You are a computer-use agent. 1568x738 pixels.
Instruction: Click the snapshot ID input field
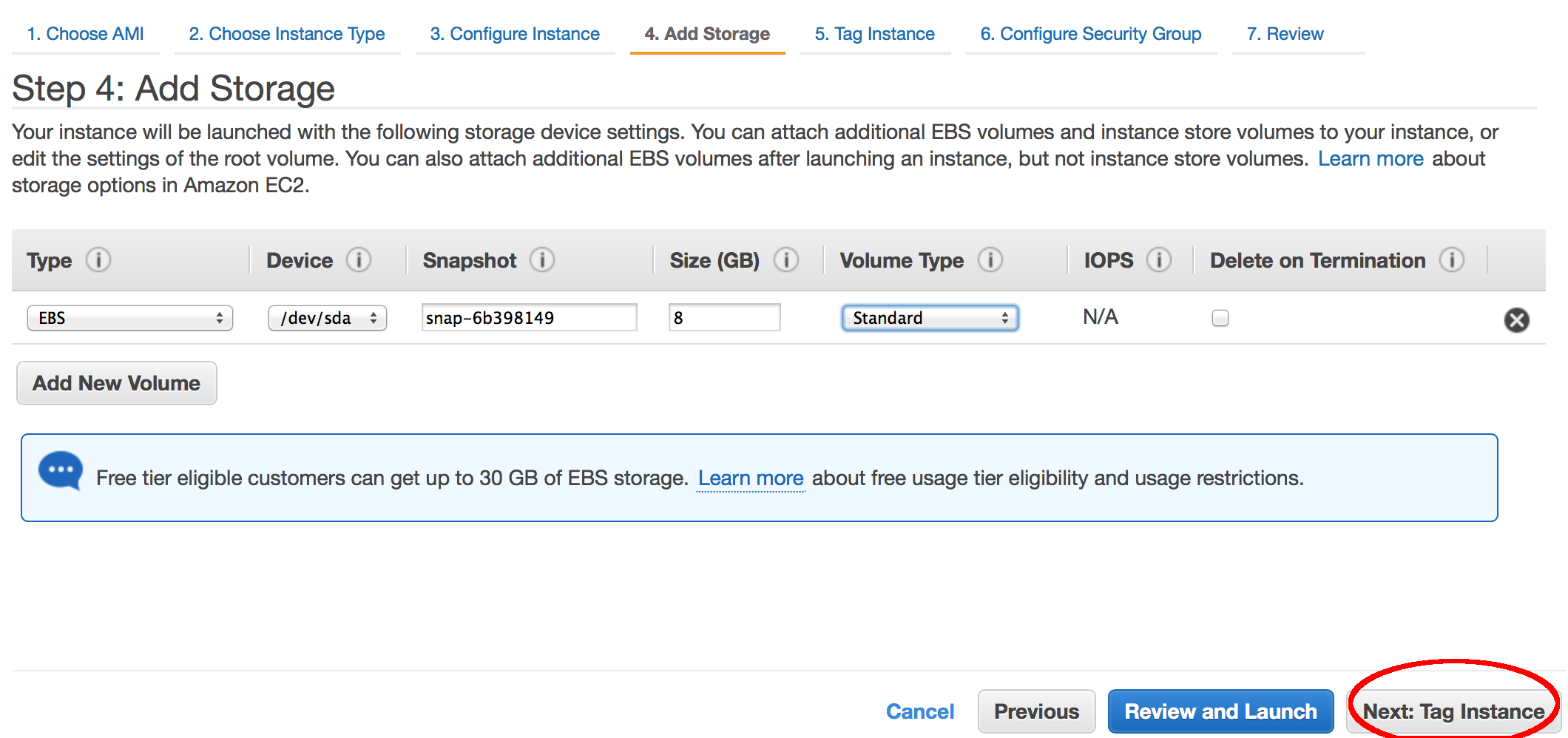tap(530, 318)
